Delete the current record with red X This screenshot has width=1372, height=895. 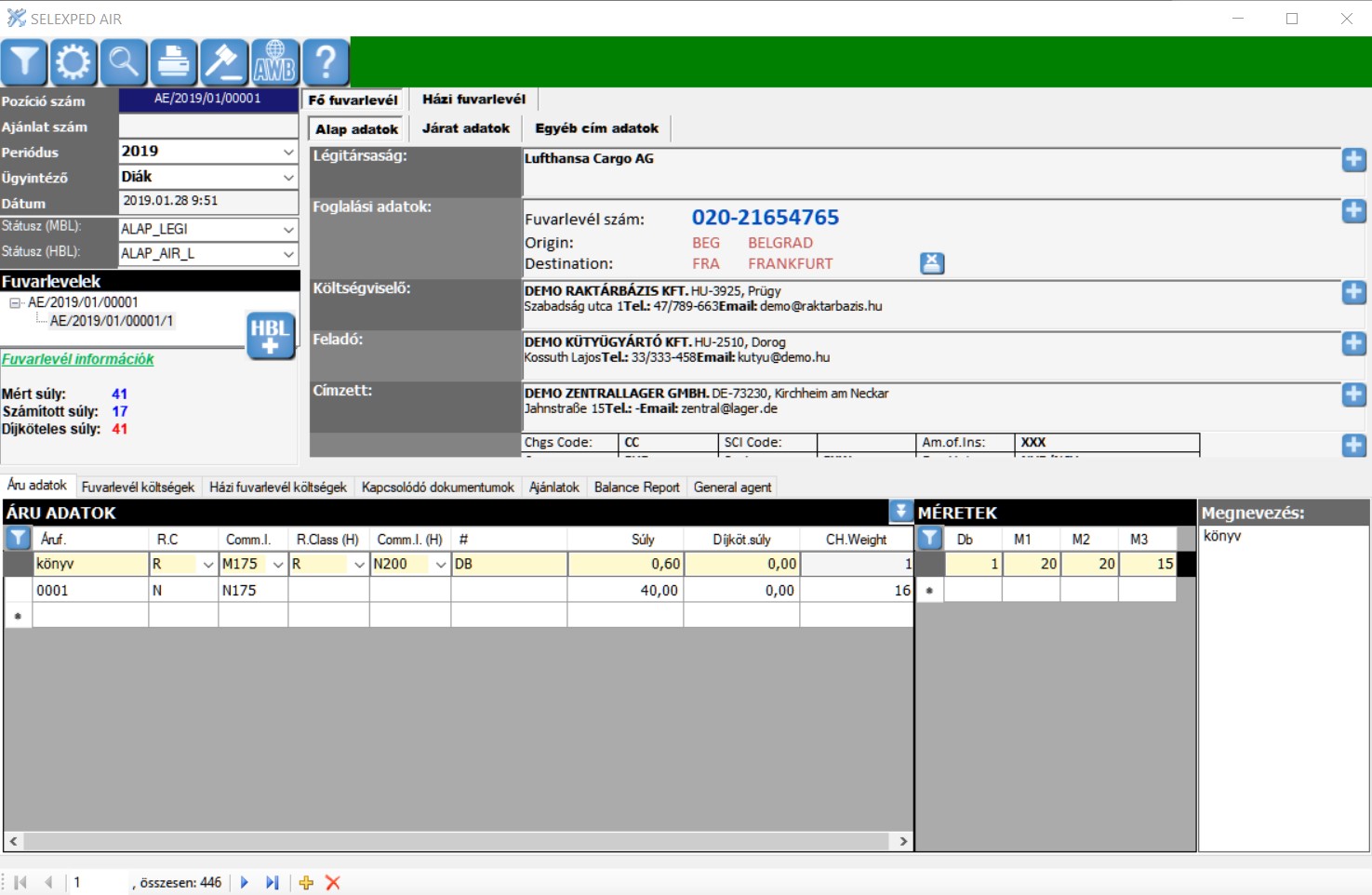coord(333,882)
